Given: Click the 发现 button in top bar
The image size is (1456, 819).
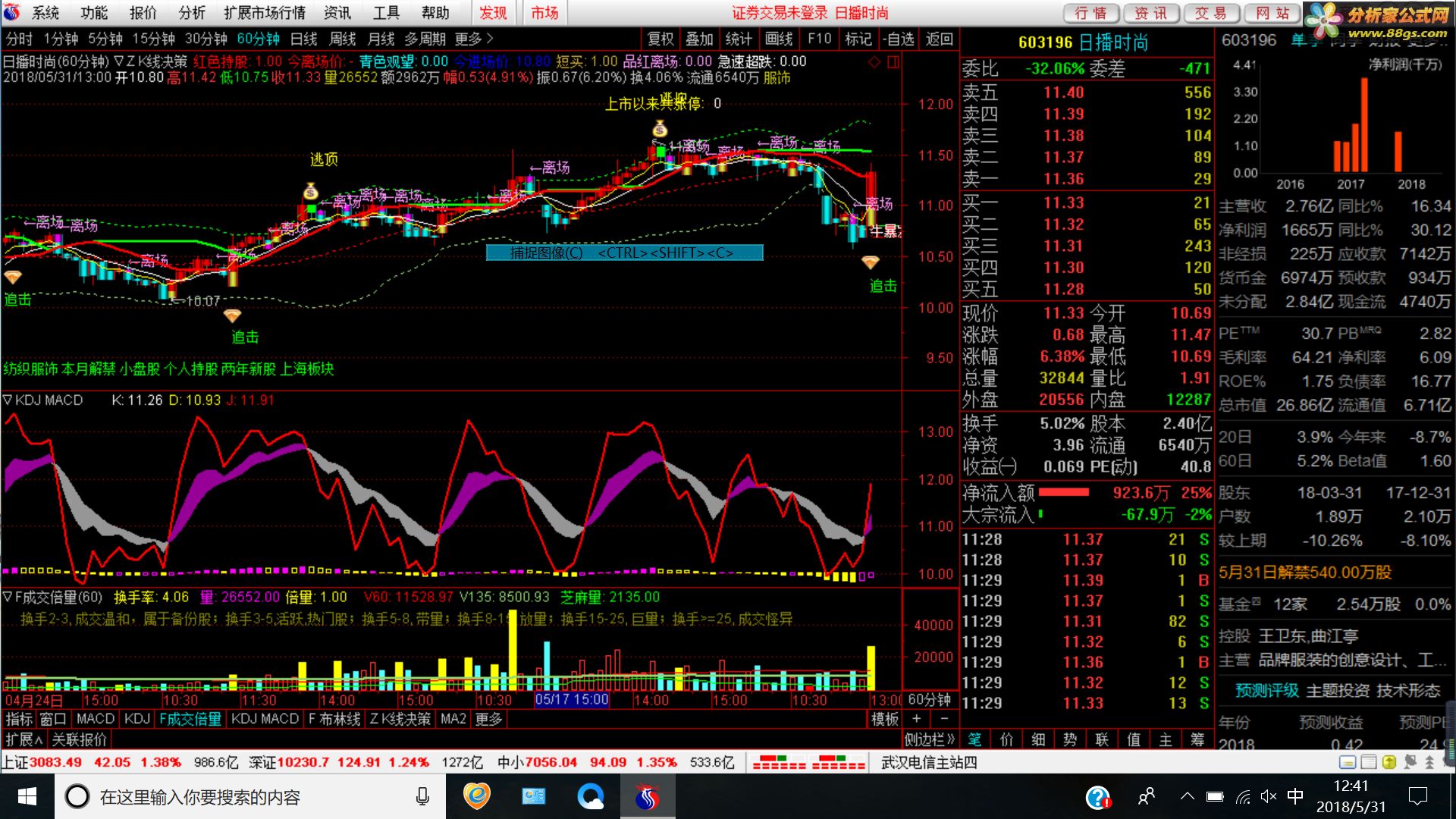Looking at the screenshot, I should coord(493,13).
